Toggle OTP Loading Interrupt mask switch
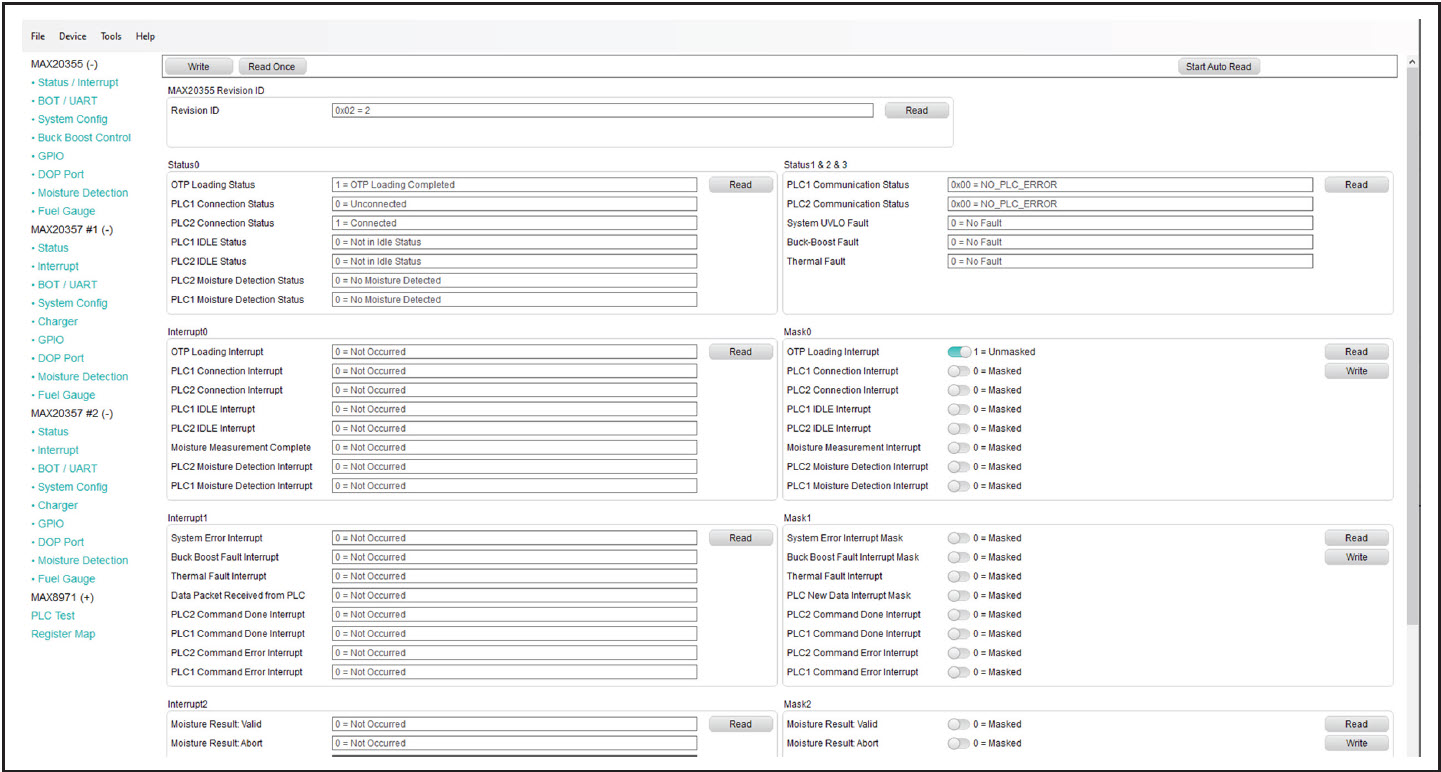The image size is (1441, 772). coord(959,352)
